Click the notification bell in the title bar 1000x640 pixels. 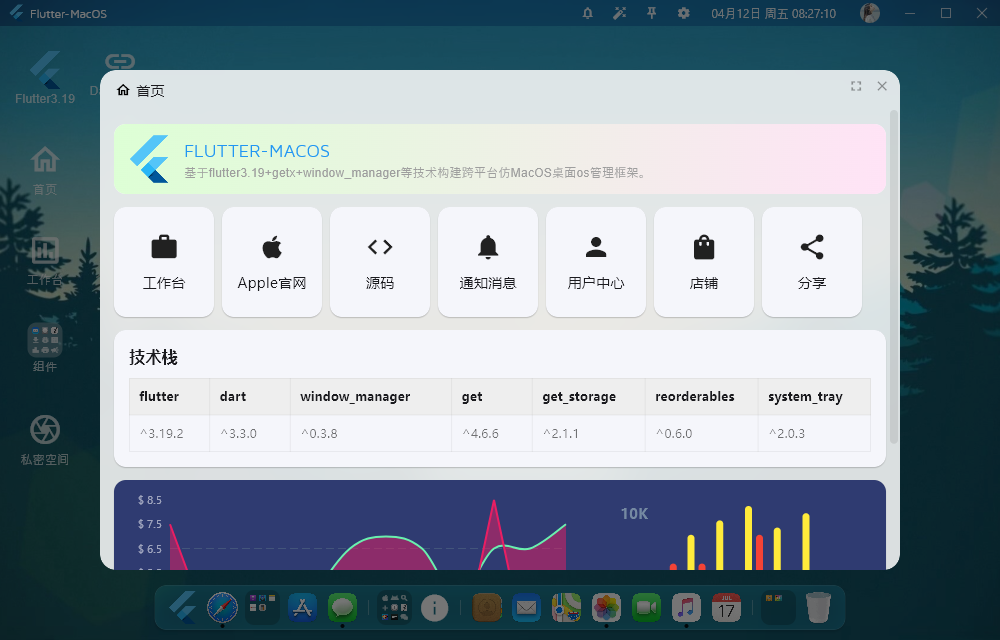point(587,13)
